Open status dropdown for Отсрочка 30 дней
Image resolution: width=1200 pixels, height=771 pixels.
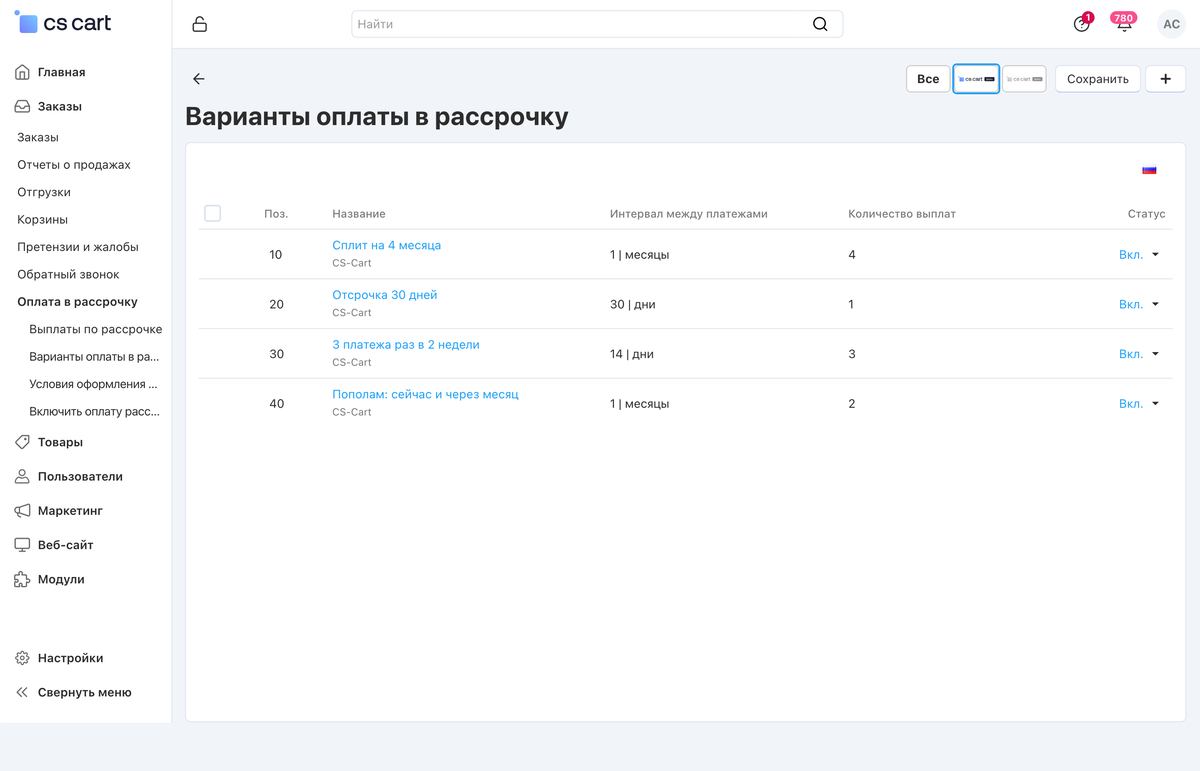click(x=1139, y=304)
